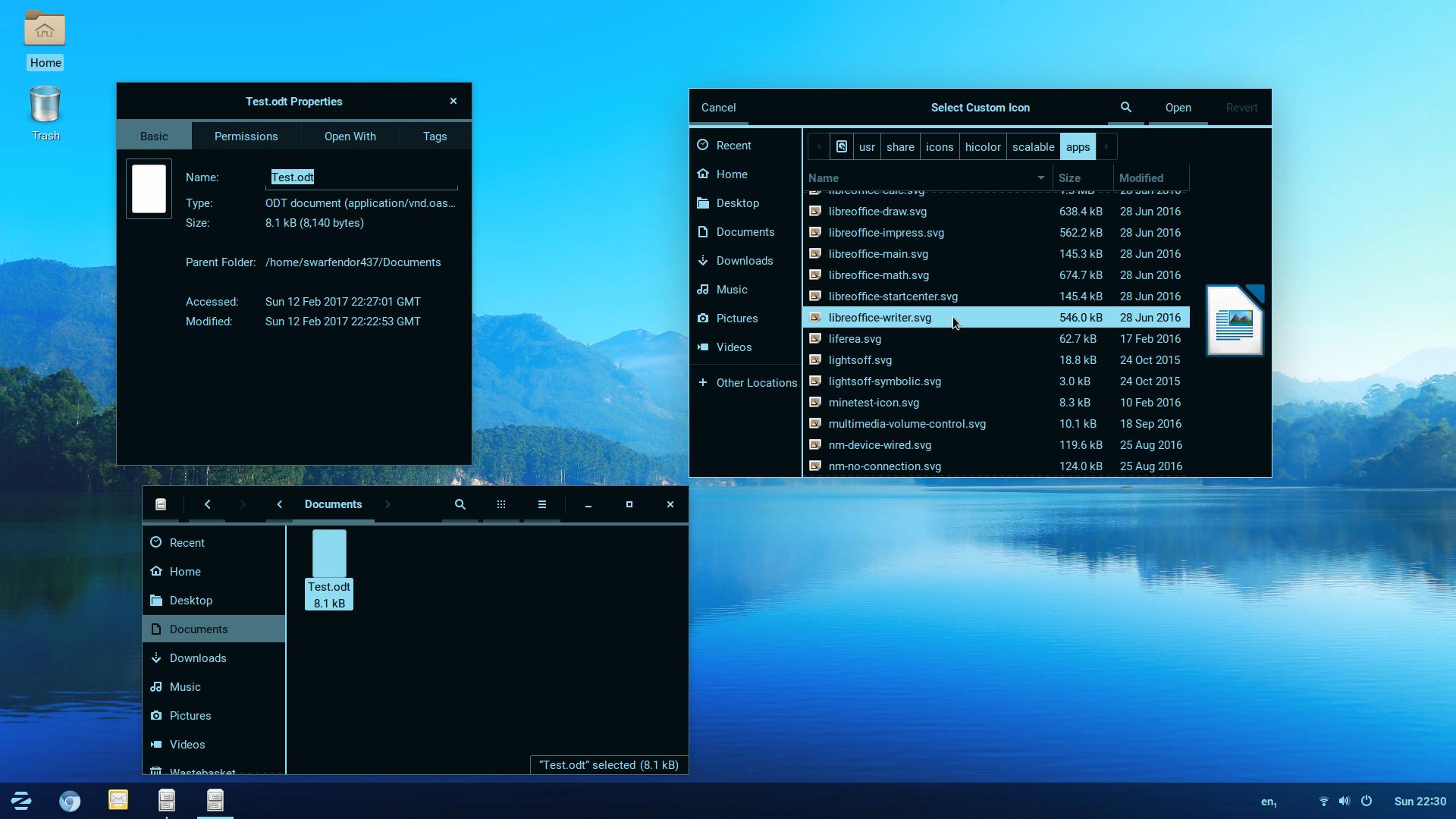Go to Downloads in Documents window sidebar
The height and width of the screenshot is (819, 1456).
pyautogui.click(x=198, y=658)
